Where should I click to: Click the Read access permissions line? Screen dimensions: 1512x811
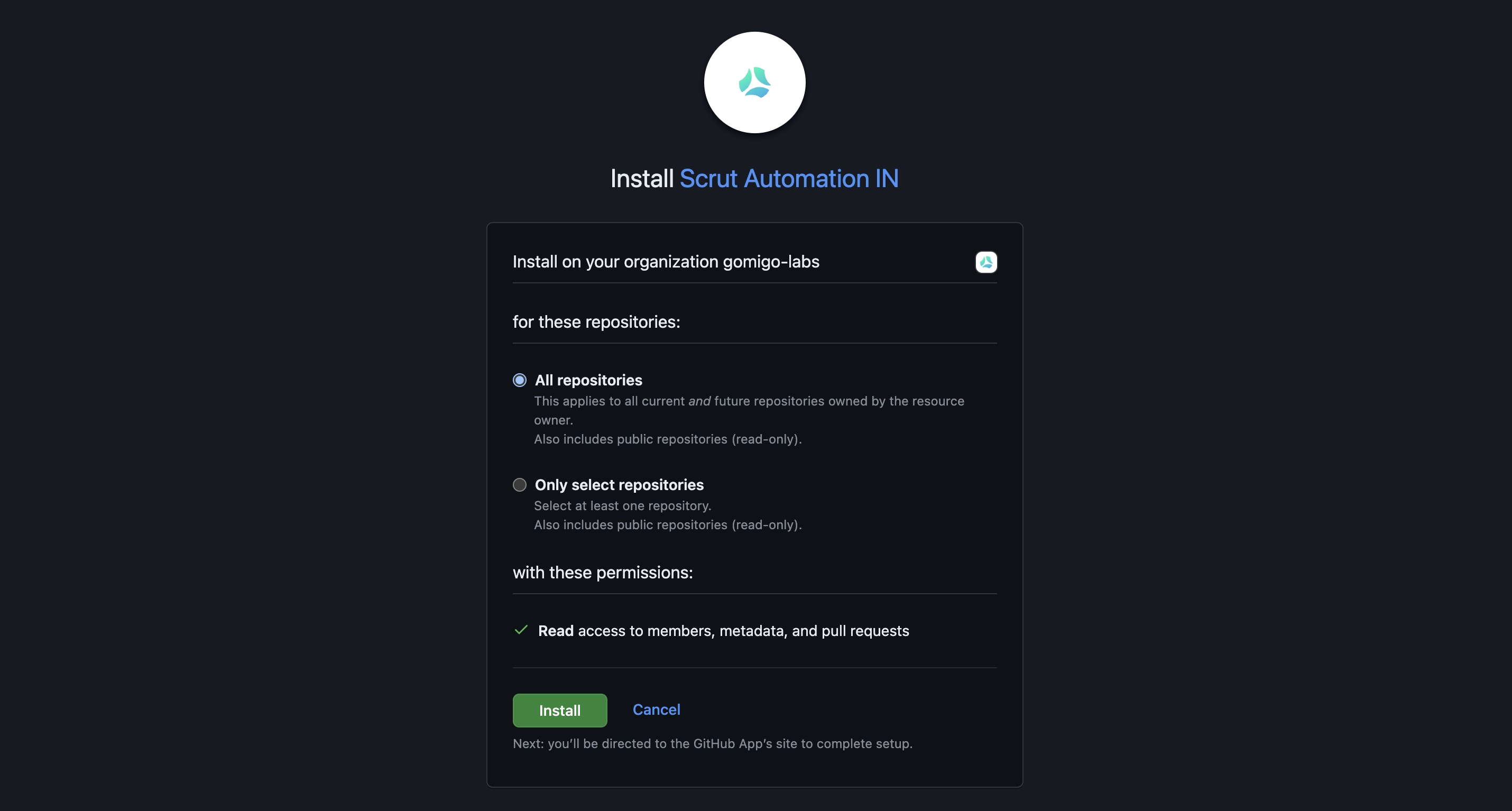[724, 631]
